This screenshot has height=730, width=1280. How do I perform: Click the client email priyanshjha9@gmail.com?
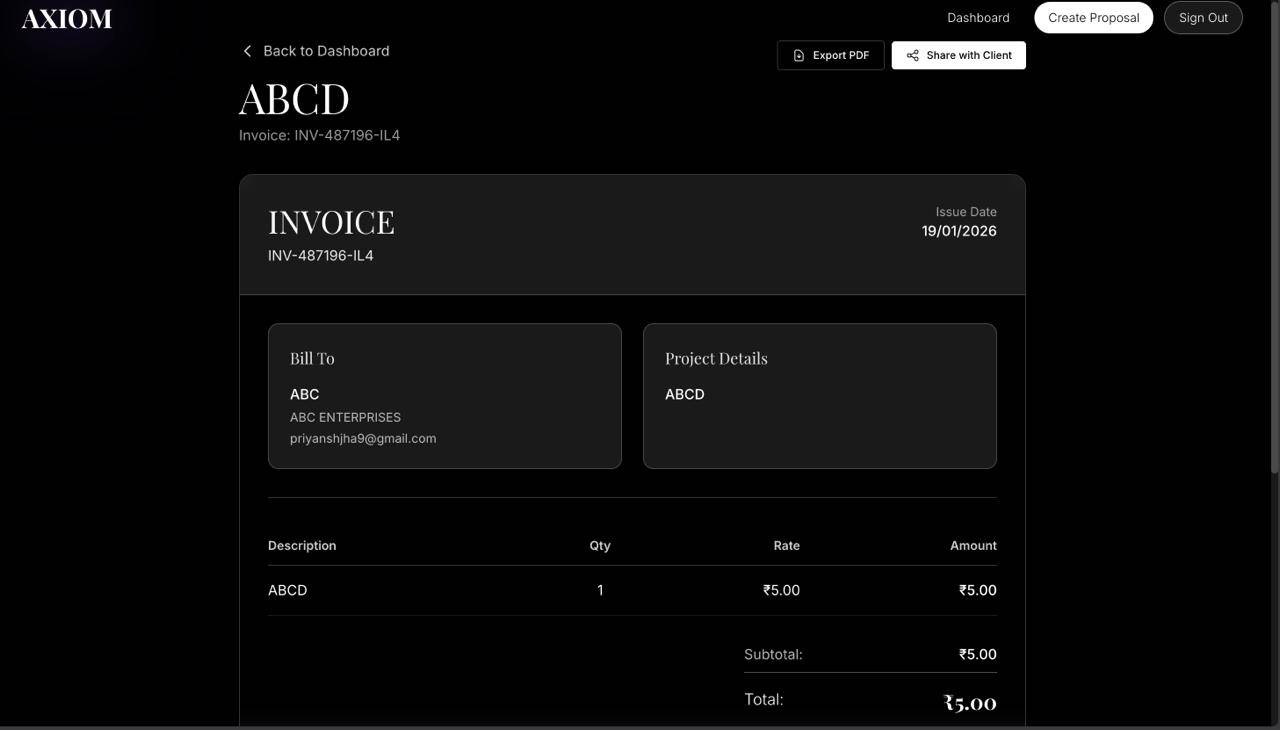(362, 438)
